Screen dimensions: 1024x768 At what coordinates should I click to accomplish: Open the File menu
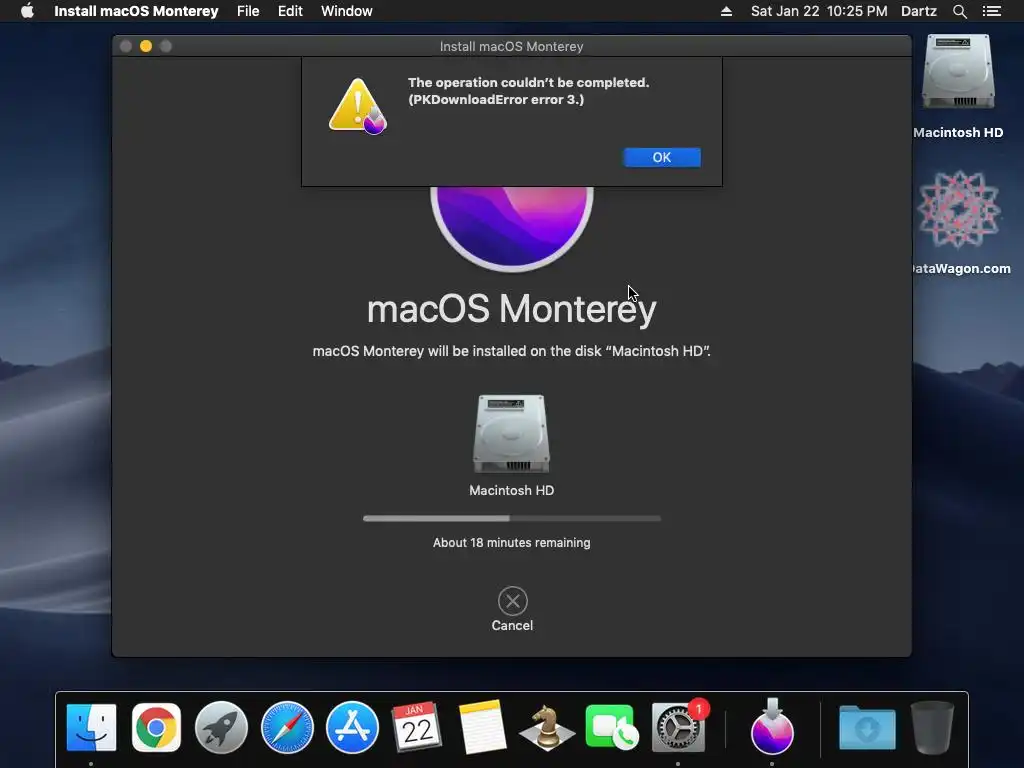[248, 11]
